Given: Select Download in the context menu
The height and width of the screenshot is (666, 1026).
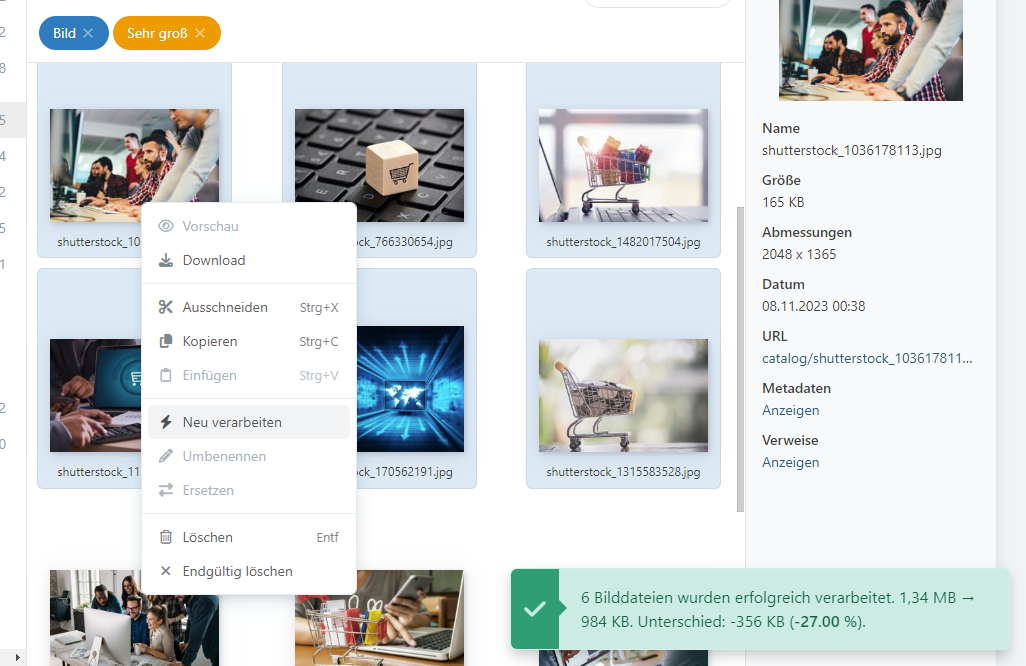Looking at the screenshot, I should [214, 261].
